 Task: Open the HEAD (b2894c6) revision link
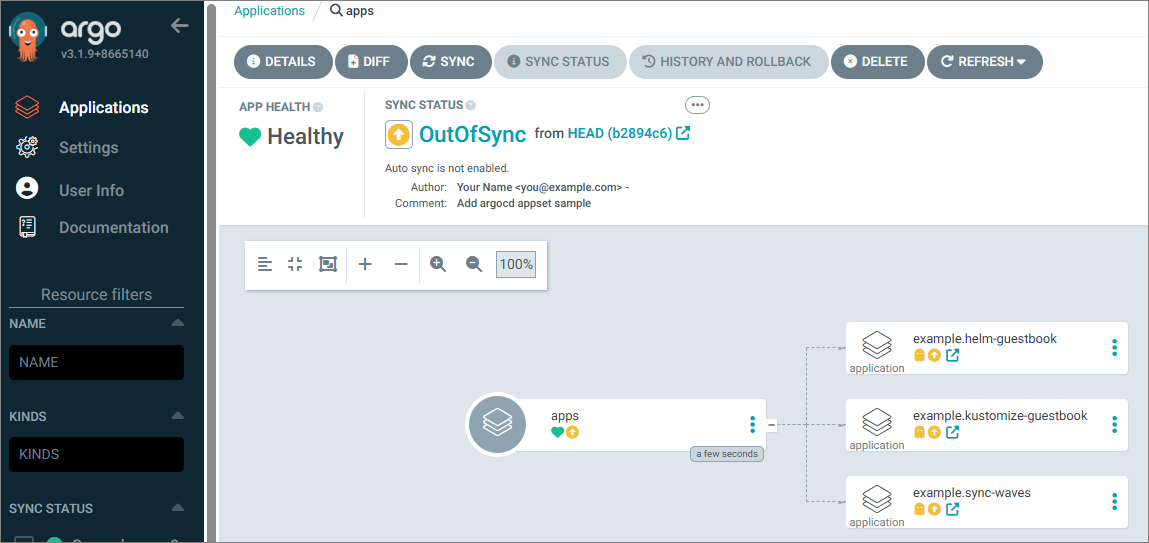click(620, 133)
